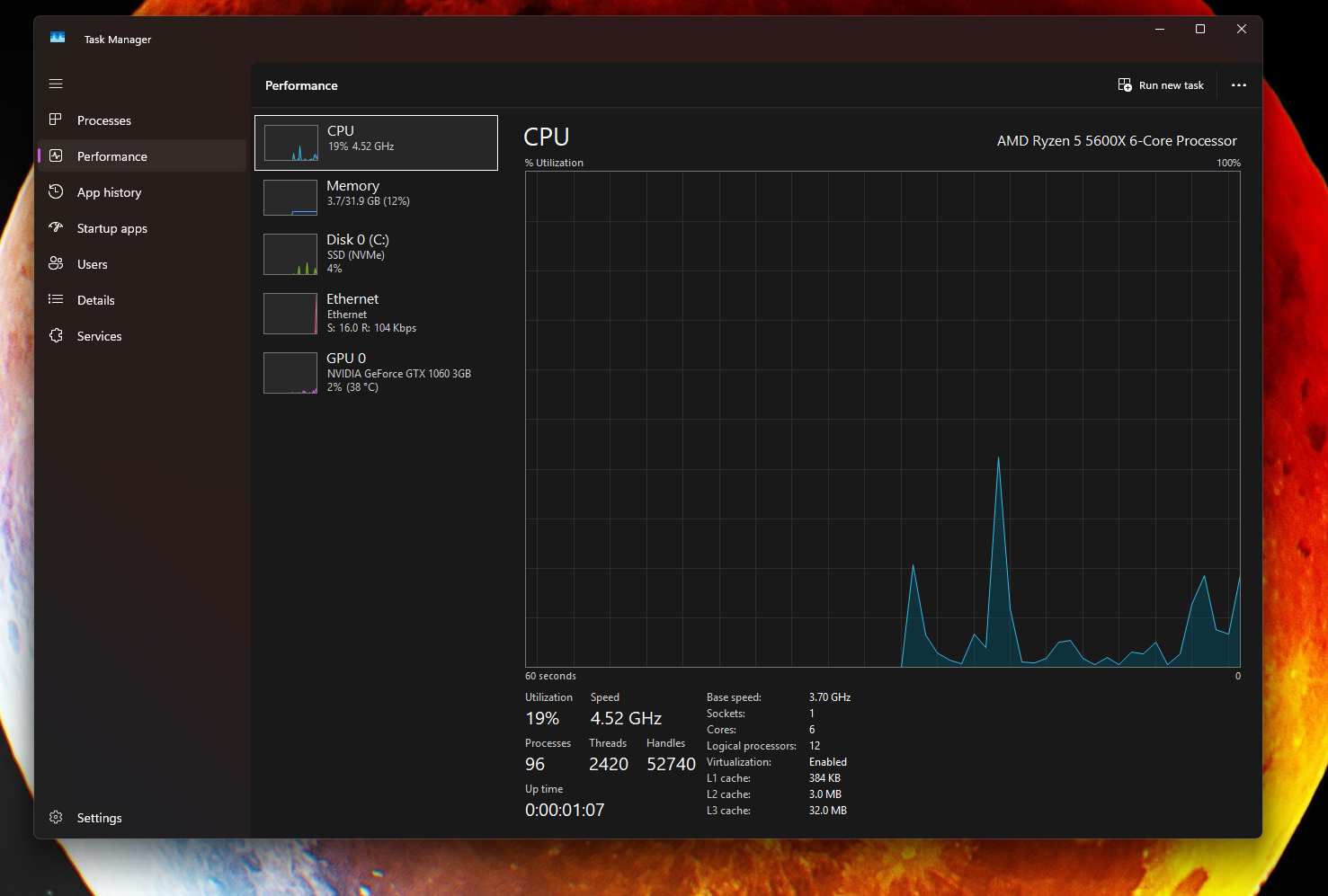This screenshot has height=896, width=1328.
Task: Maximize the Task Manager window
Action: click(1199, 29)
